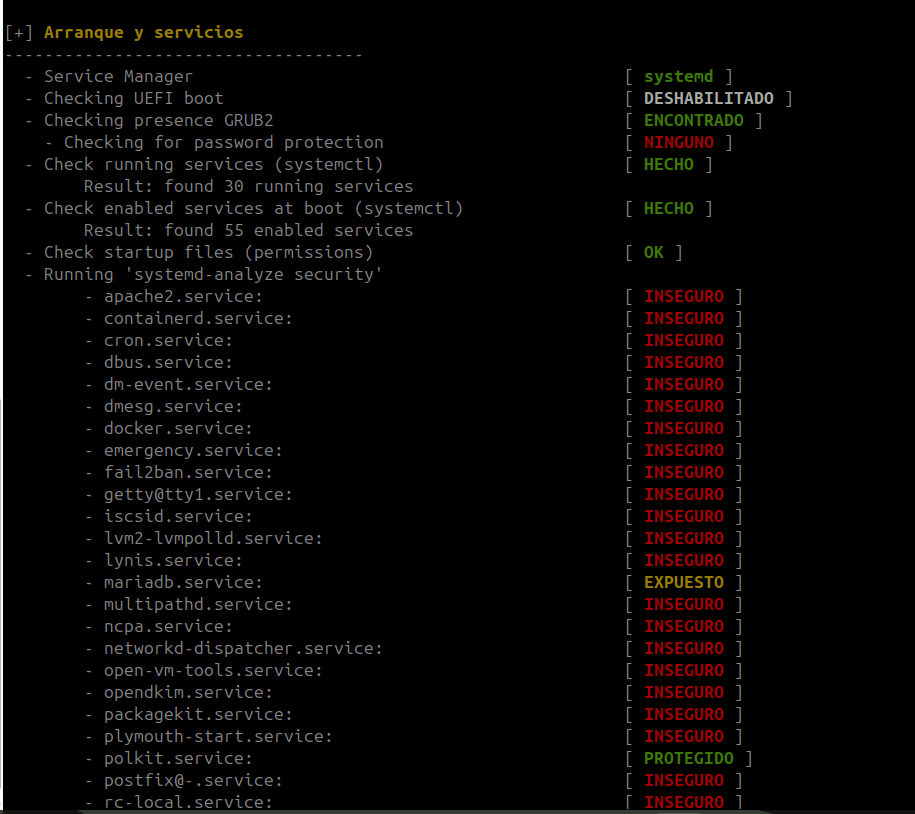Click HECHO status beside Check running services

(668, 164)
